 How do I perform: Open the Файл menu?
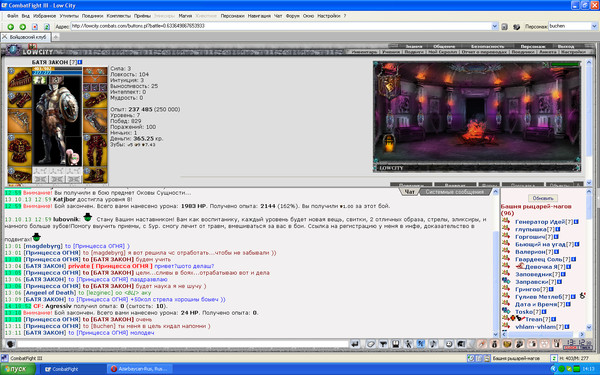12,16
